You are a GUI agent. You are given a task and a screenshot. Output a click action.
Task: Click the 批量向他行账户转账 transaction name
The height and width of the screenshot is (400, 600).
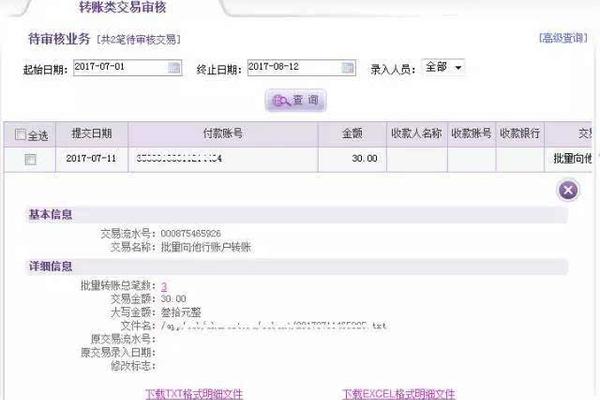(x=206, y=247)
